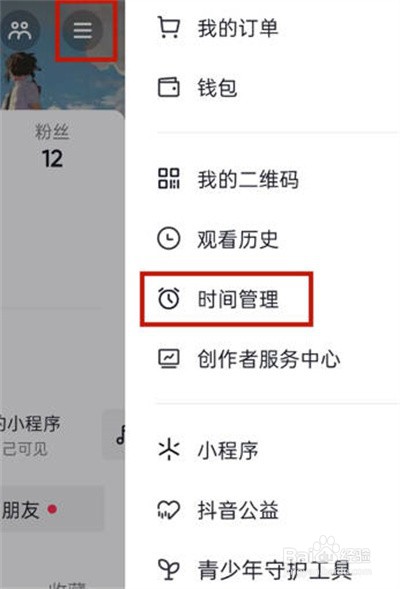The width and height of the screenshot is (400, 589).
Task: Tap the 朋友 button with red dot
Action: point(51,509)
